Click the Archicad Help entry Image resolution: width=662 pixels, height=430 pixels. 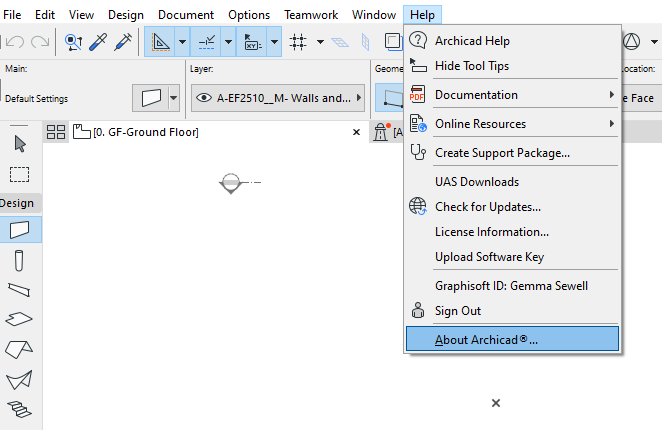tap(513, 41)
